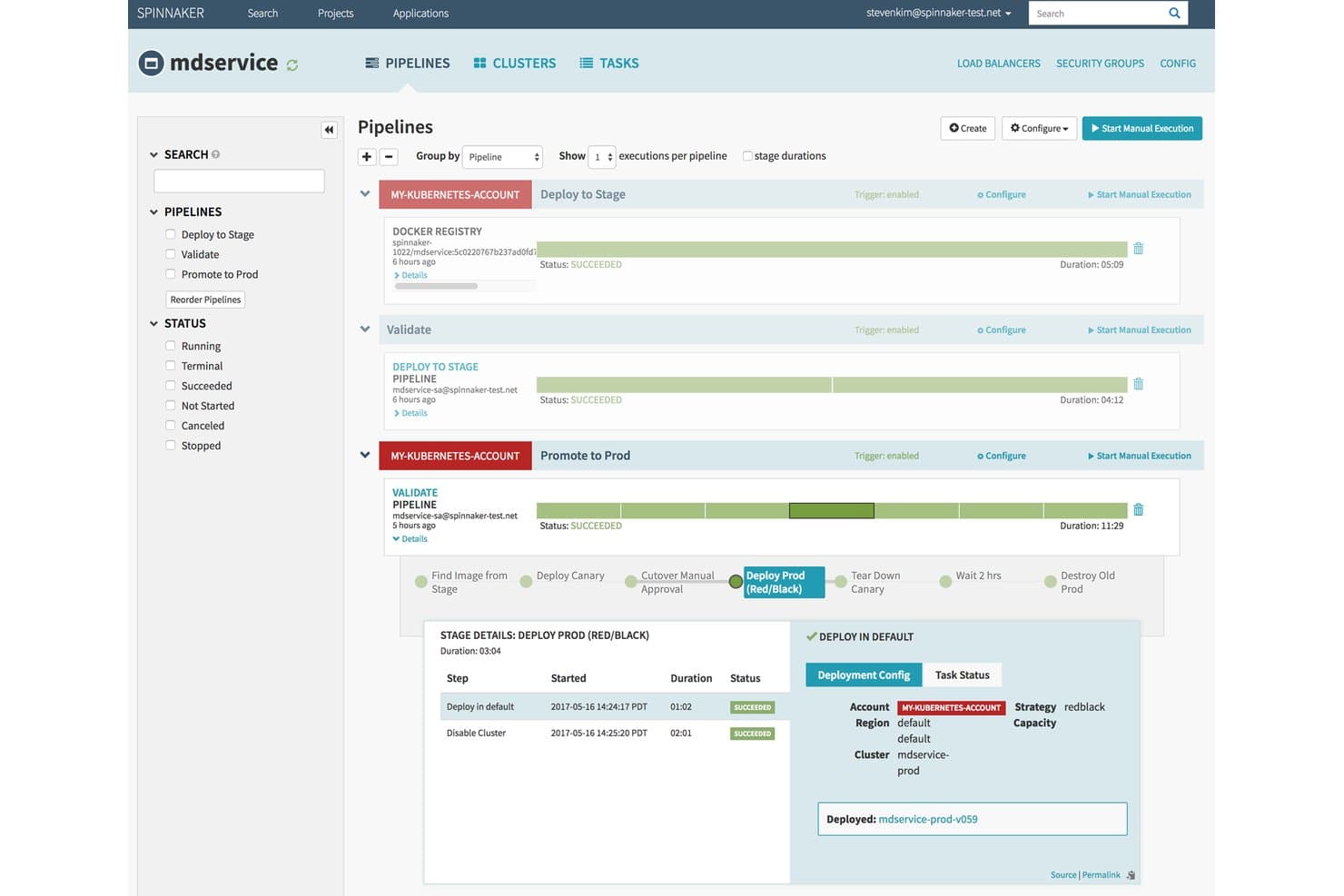Enable the stage durations checkbox
Image resolution: width=1344 pixels, height=896 pixels.
point(747,156)
